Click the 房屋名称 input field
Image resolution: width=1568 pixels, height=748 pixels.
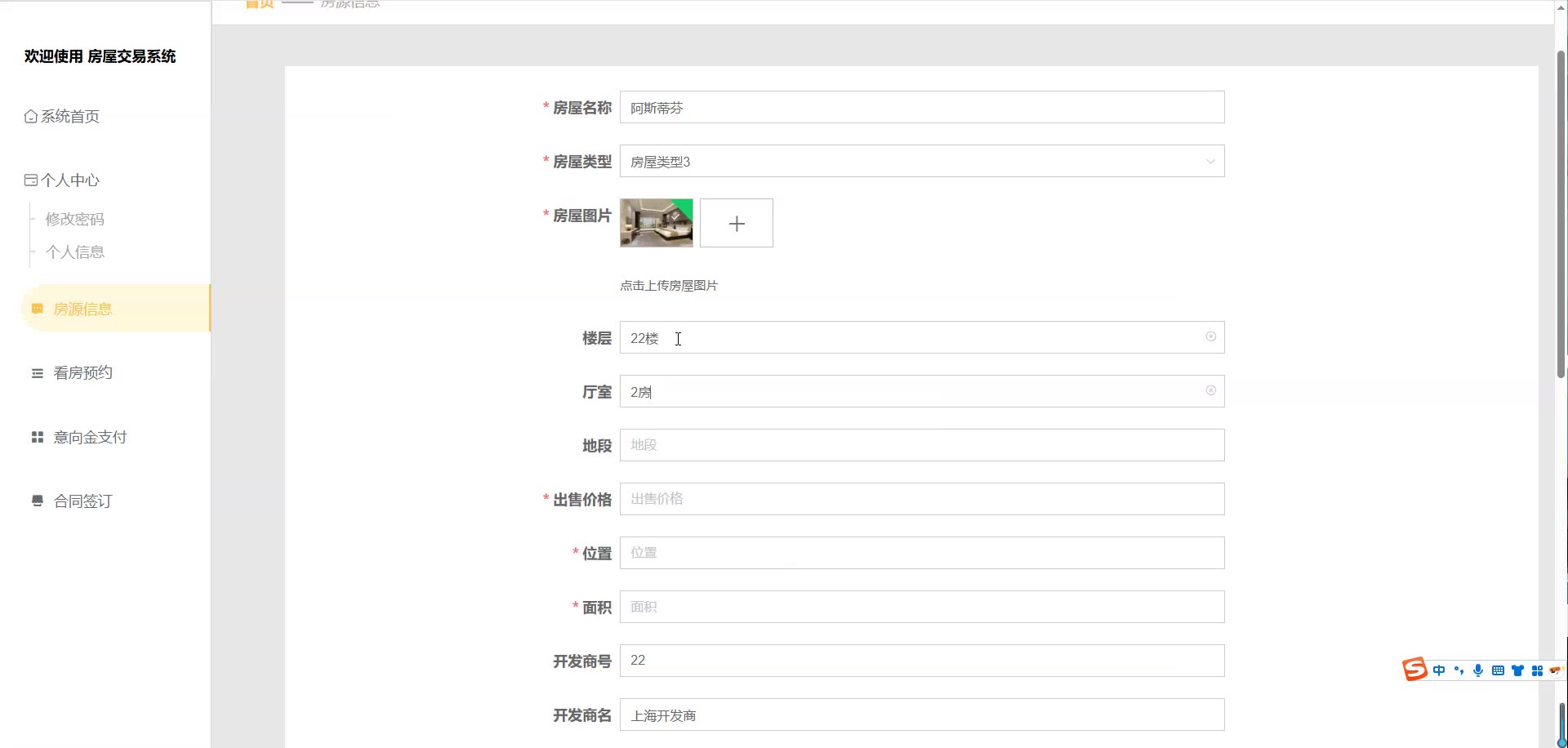922,107
